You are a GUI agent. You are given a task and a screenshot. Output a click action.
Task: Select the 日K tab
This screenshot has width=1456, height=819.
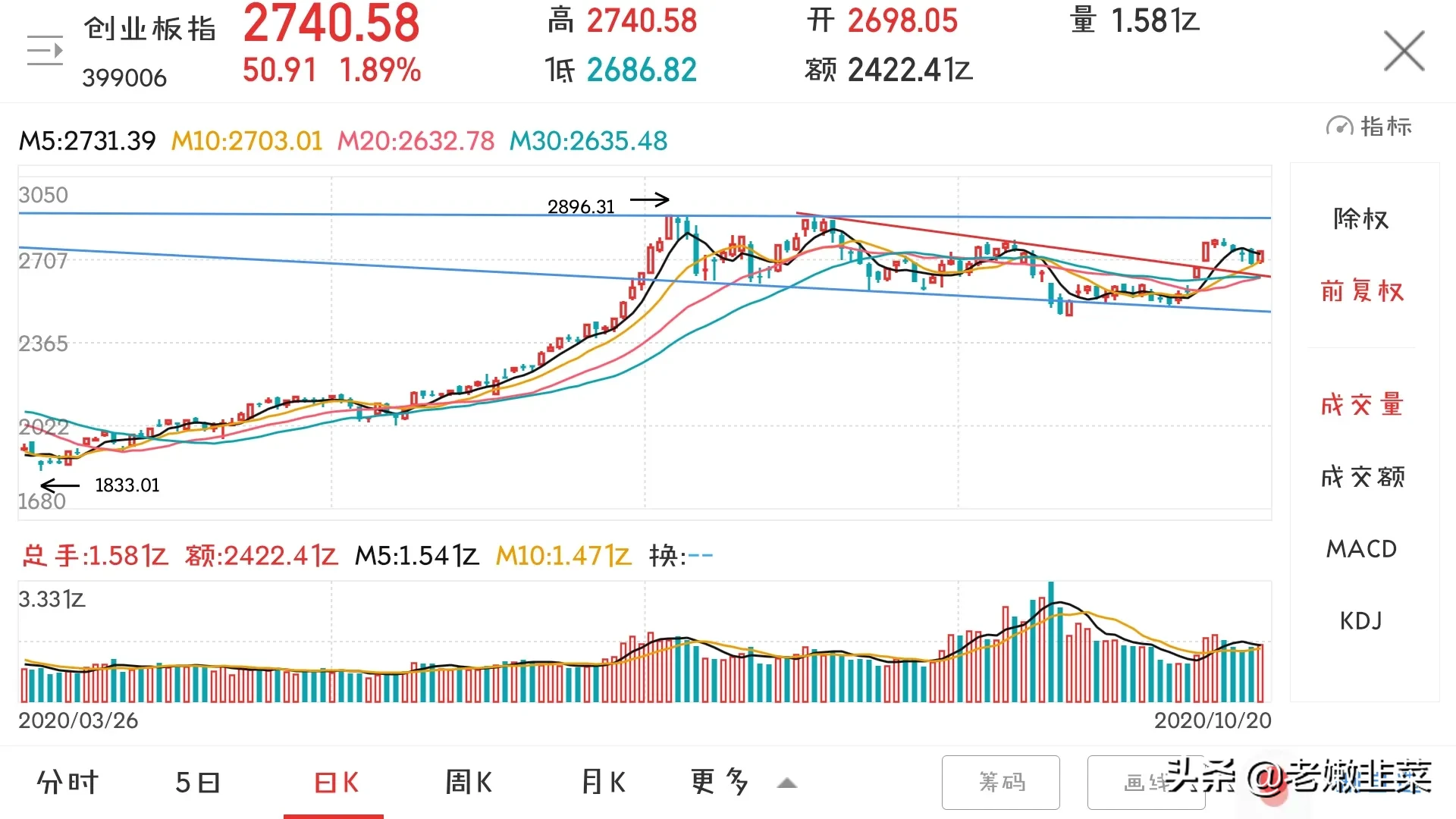click(336, 783)
